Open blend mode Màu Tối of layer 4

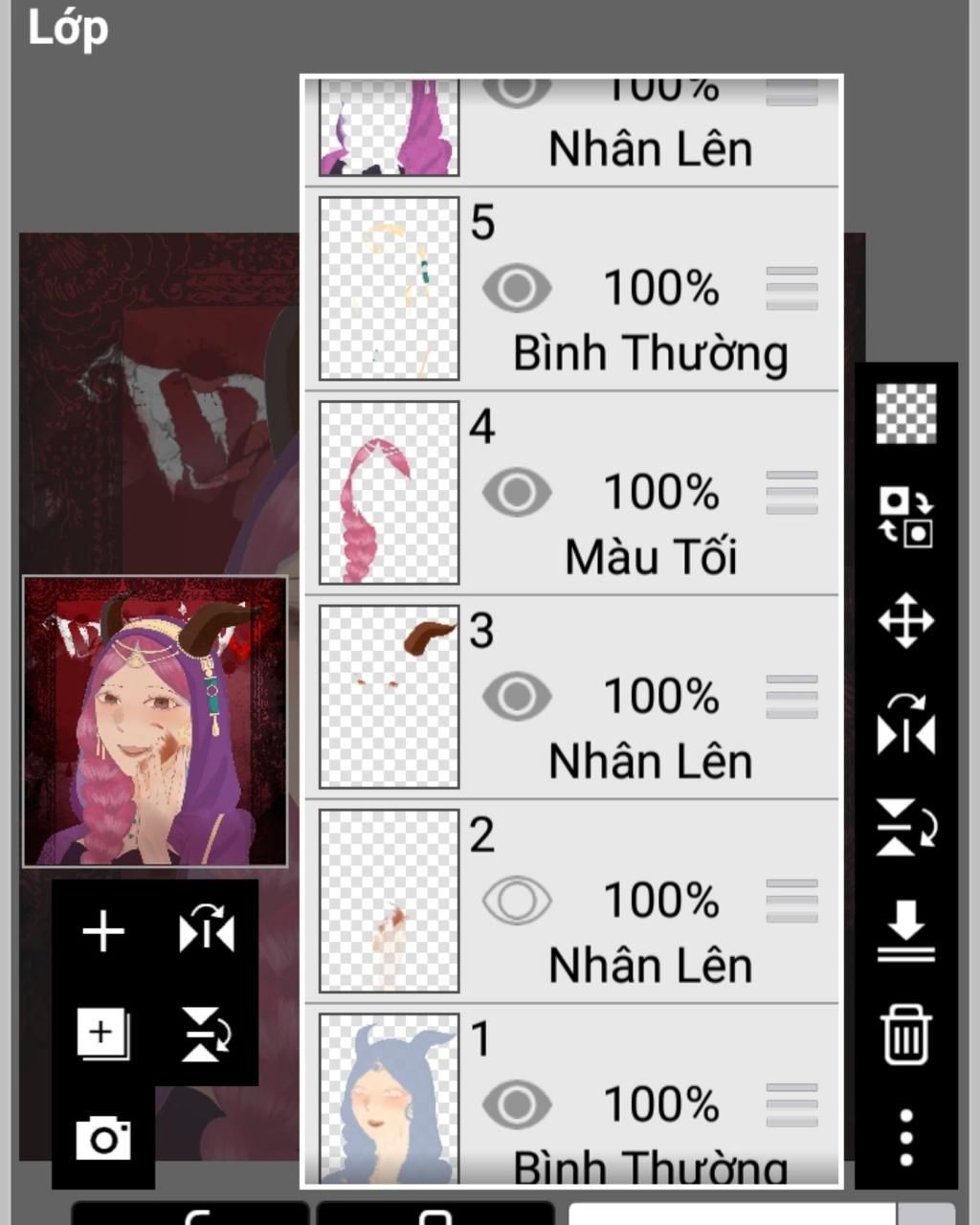pyautogui.click(x=651, y=557)
